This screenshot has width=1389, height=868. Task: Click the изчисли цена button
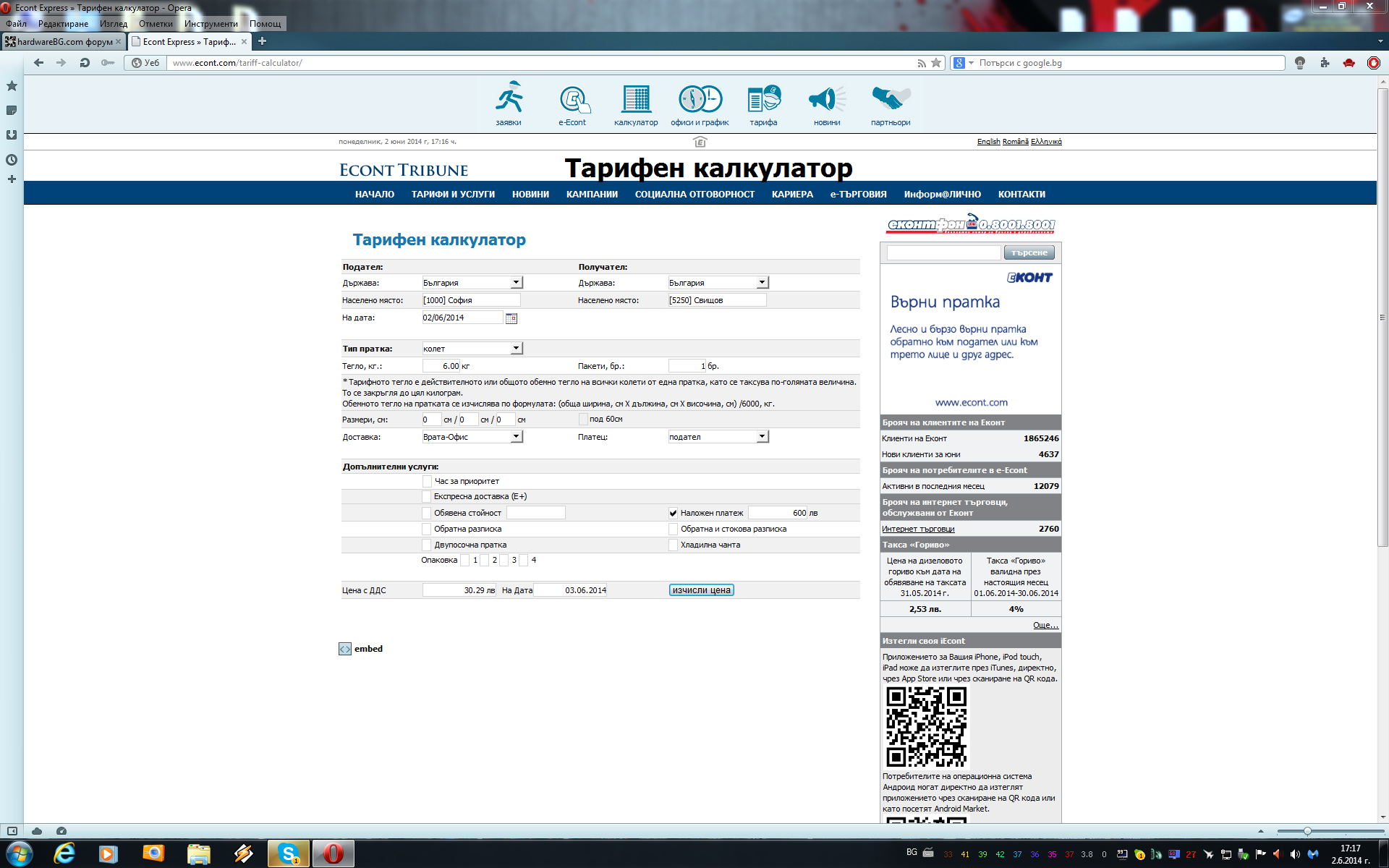701,590
